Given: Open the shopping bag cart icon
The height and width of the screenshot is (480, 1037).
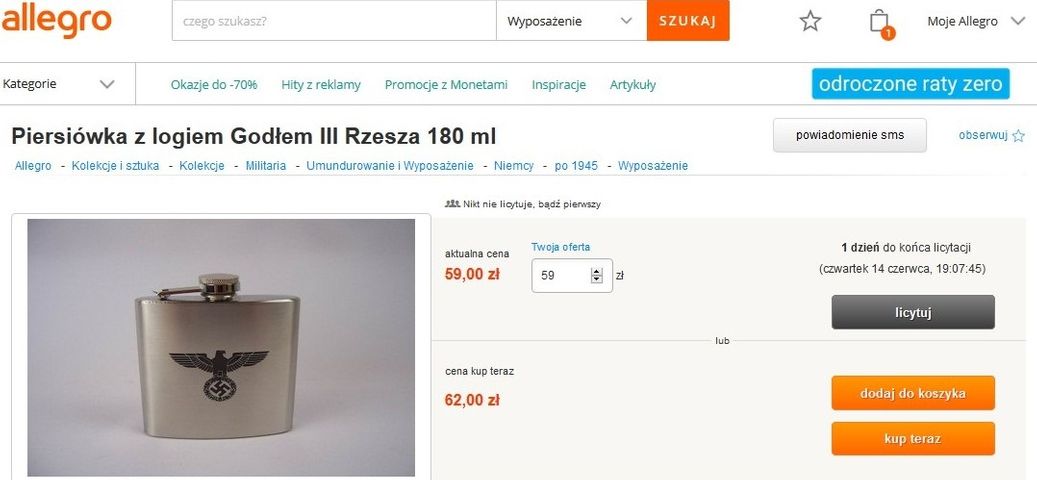Looking at the screenshot, I should (880, 22).
